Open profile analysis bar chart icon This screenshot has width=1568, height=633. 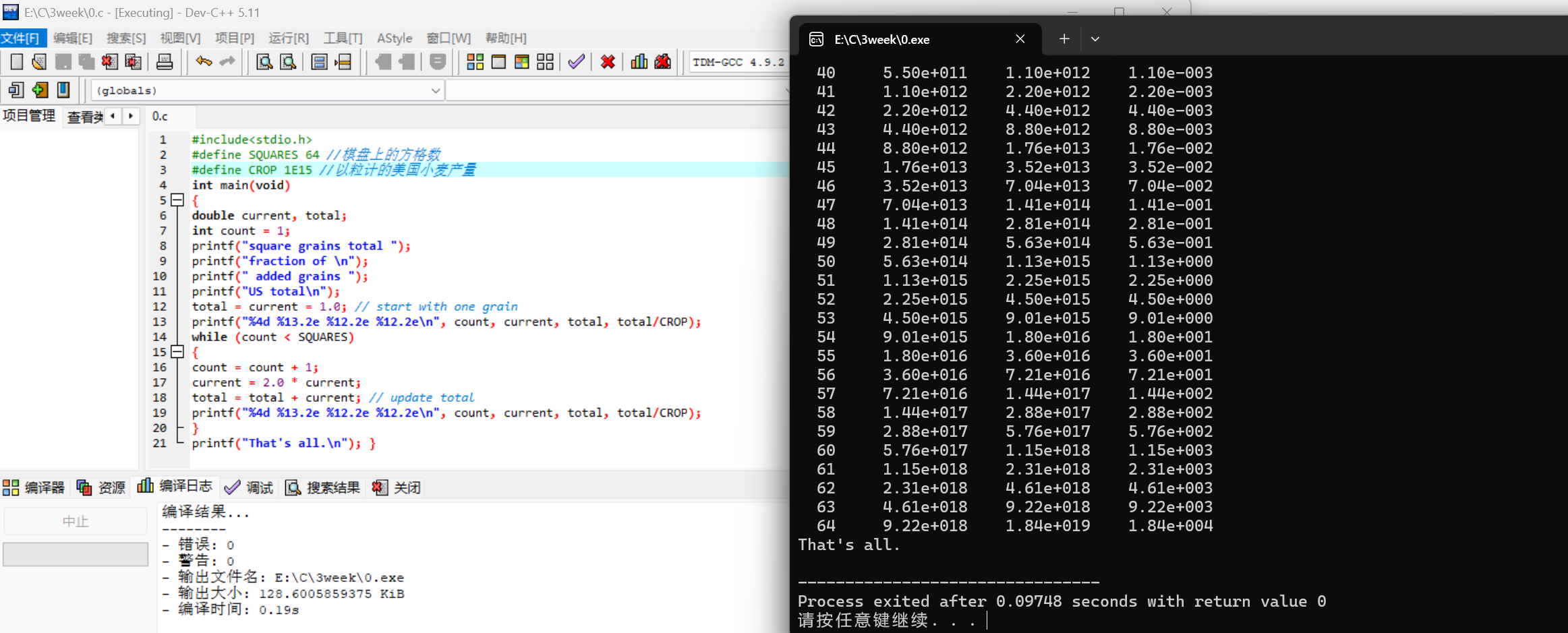[x=639, y=62]
